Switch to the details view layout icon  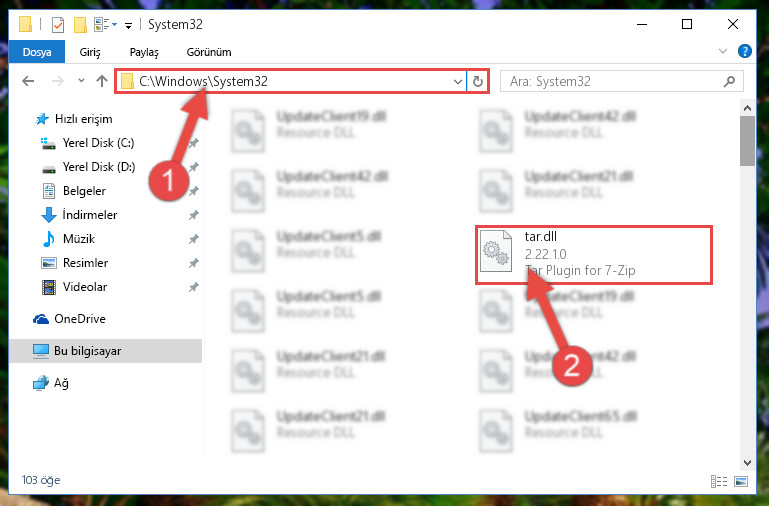(x=719, y=481)
